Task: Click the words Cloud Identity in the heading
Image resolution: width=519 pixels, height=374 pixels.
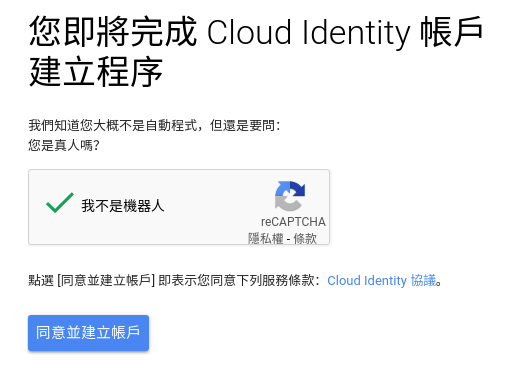Action: (309, 33)
